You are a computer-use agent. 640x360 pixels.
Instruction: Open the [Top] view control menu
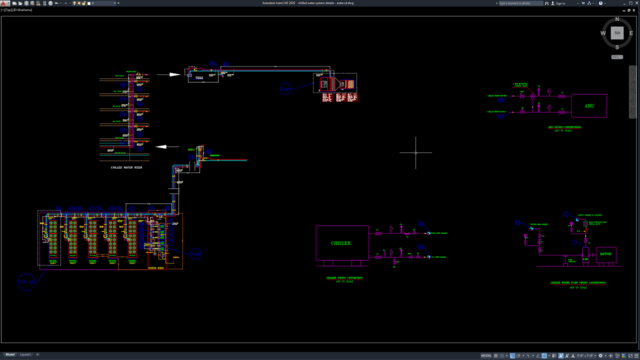[x=7, y=10]
